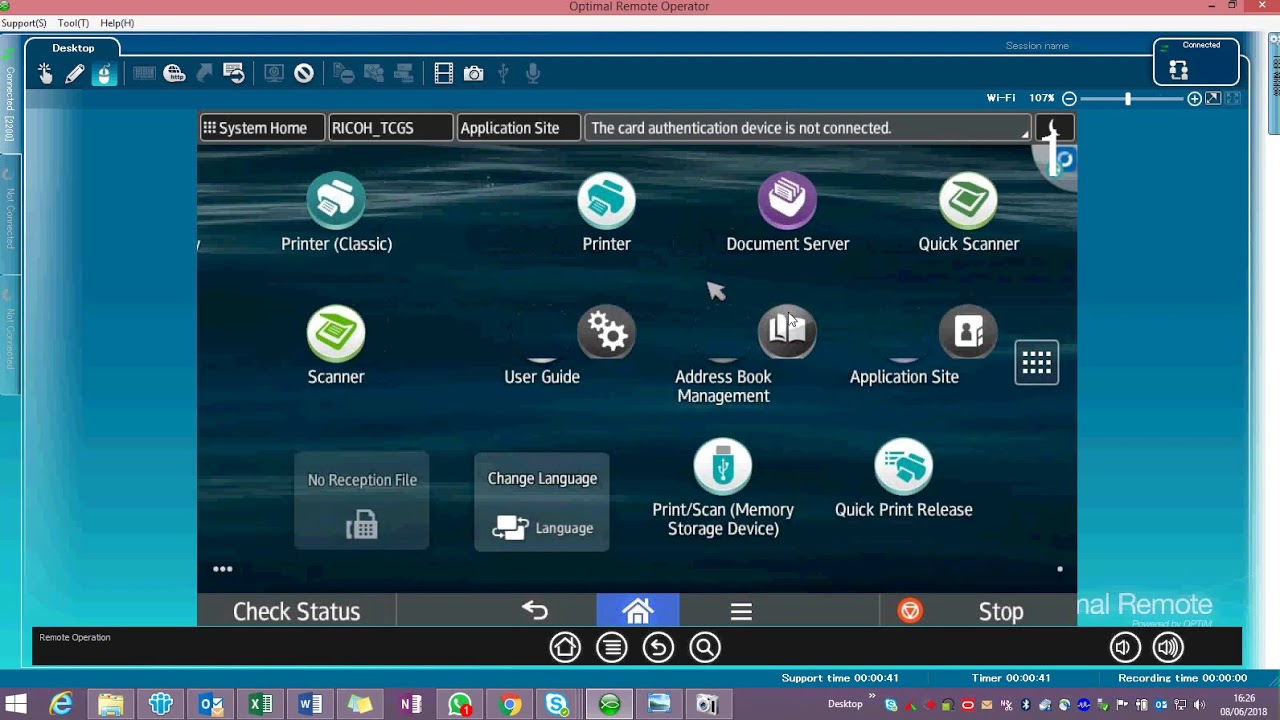Image resolution: width=1280 pixels, height=720 pixels.
Task: Show the all-applications grid button
Action: 1037,362
